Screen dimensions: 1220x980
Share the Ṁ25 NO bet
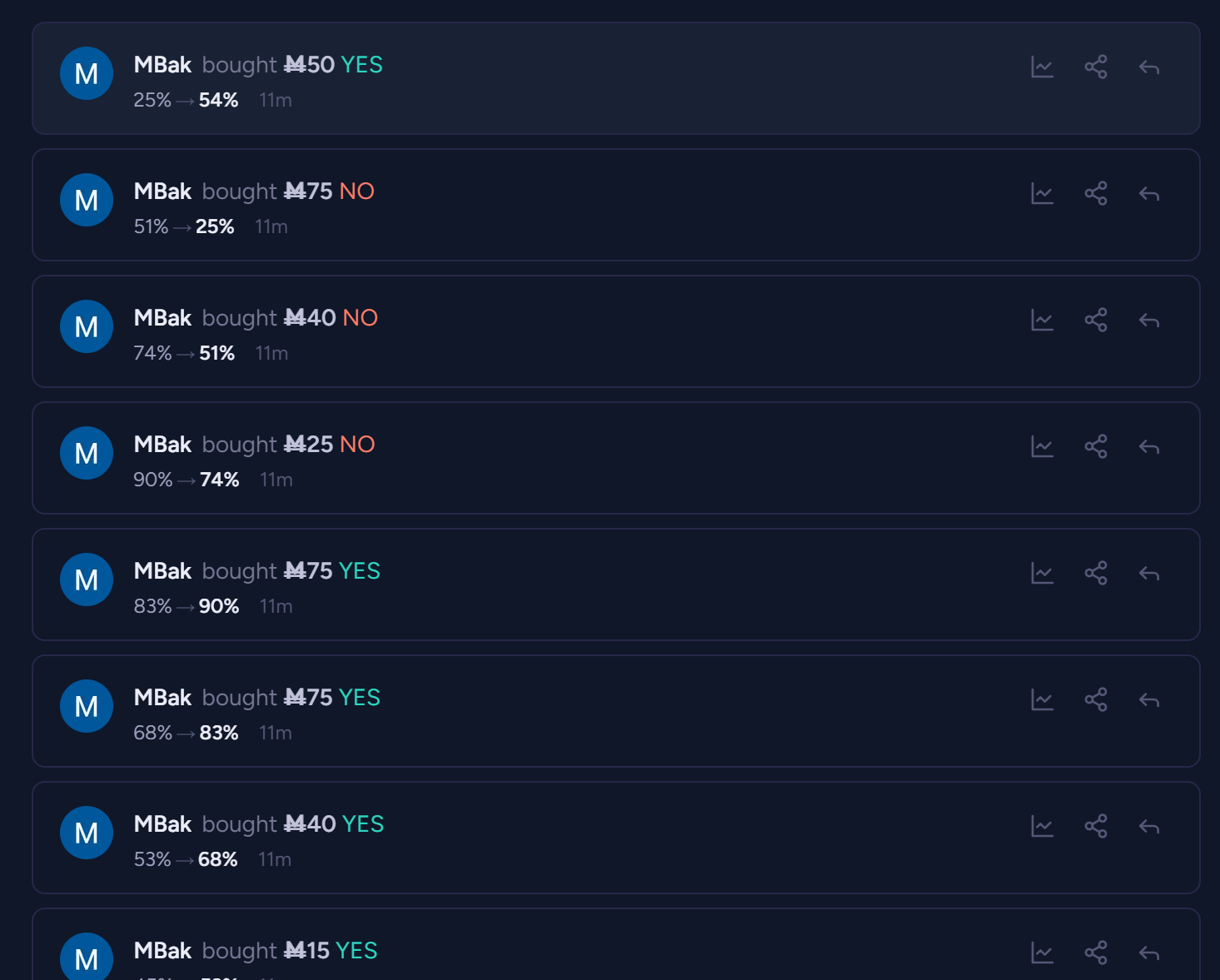(x=1096, y=446)
